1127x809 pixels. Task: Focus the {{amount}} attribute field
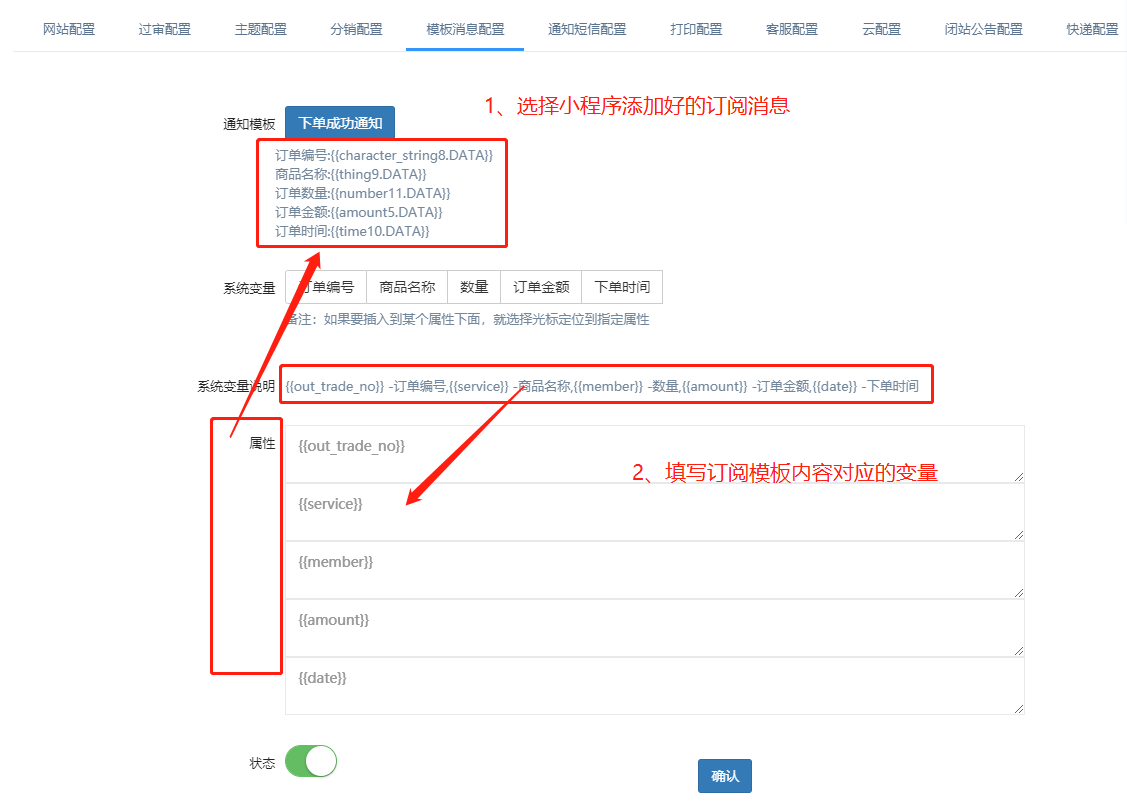click(x=654, y=628)
